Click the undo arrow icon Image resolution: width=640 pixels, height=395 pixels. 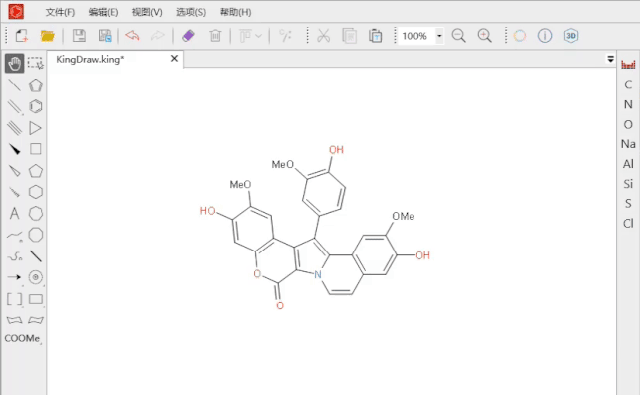pyautogui.click(x=132, y=36)
